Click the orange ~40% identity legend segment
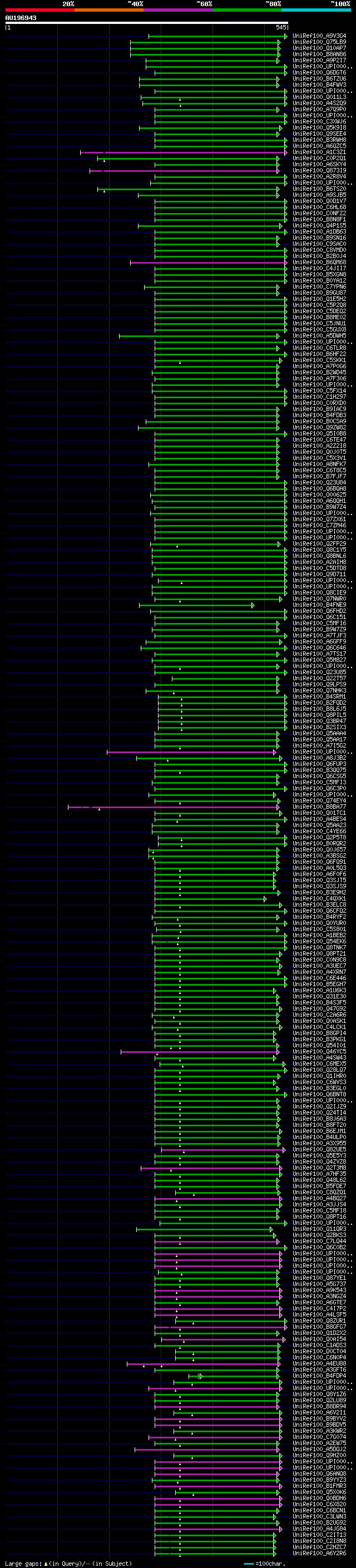This screenshot has height=1568, width=356. pyautogui.click(x=109, y=10)
